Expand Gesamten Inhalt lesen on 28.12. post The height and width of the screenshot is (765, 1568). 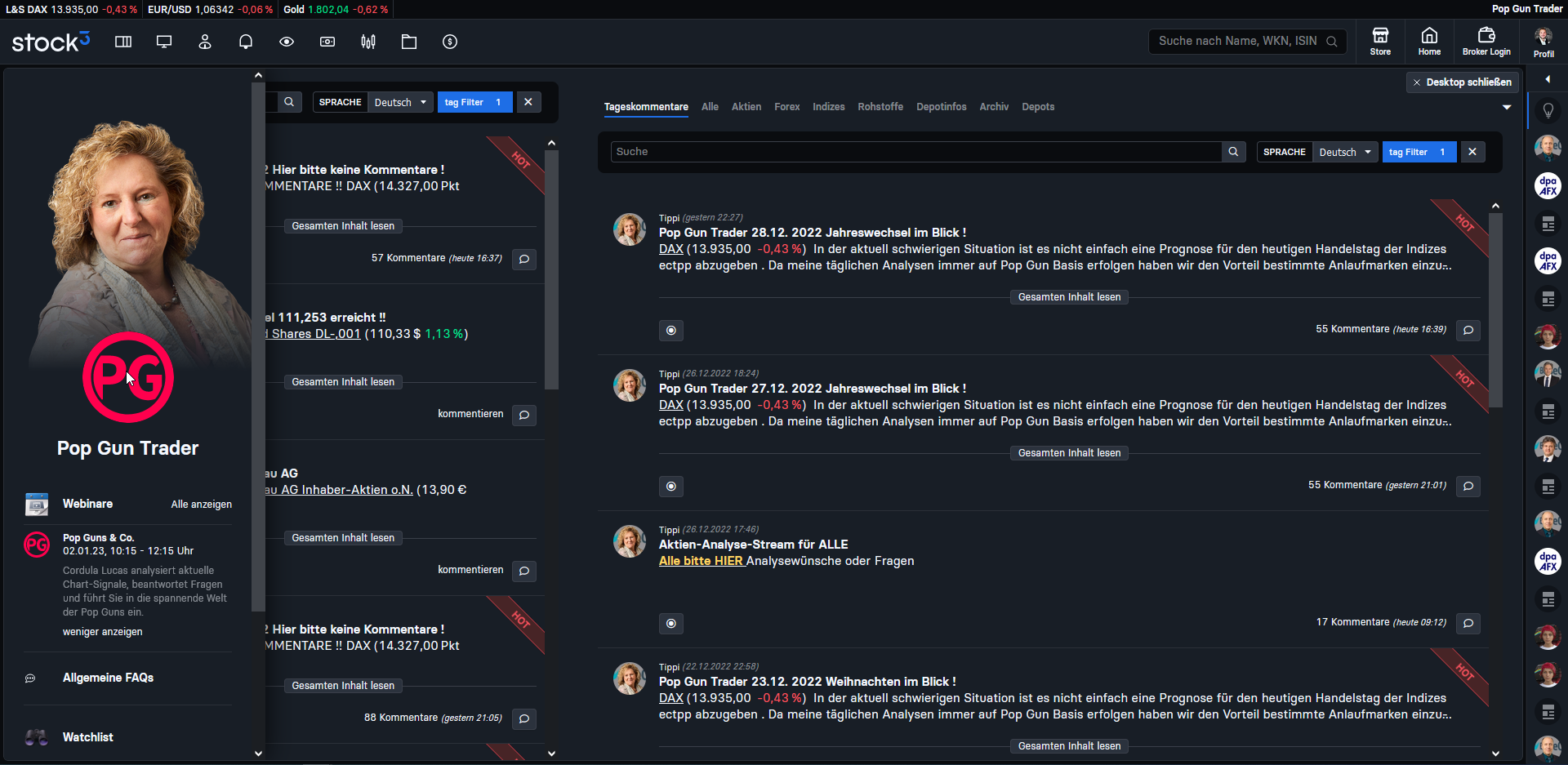[x=1069, y=297]
